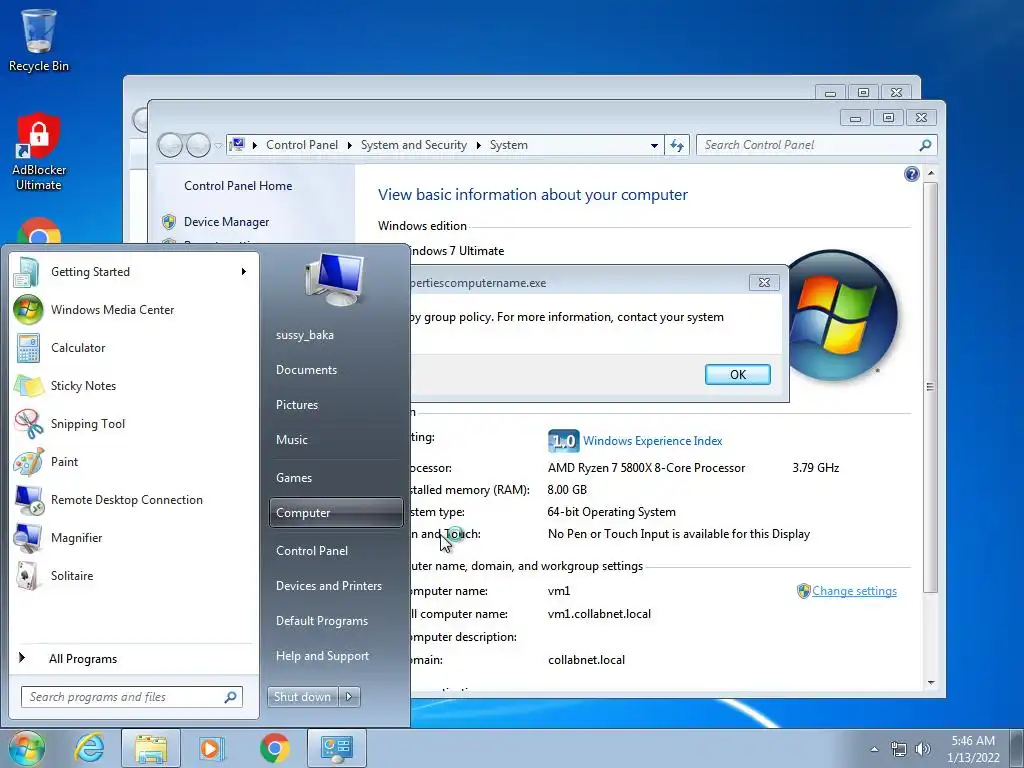Image resolution: width=1024 pixels, height=768 pixels.
Task: Click the Forward navigation button
Action: (199, 145)
